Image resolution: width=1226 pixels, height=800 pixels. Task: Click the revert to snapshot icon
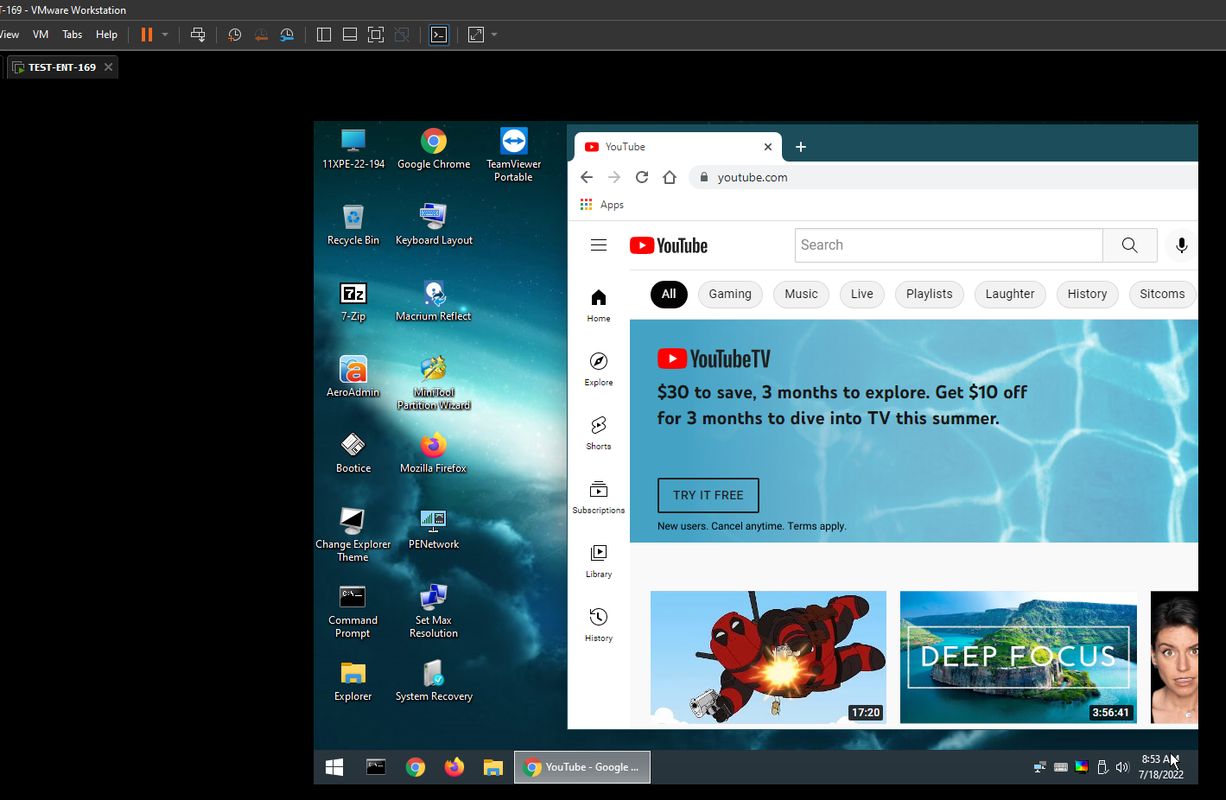click(x=261, y=34)
